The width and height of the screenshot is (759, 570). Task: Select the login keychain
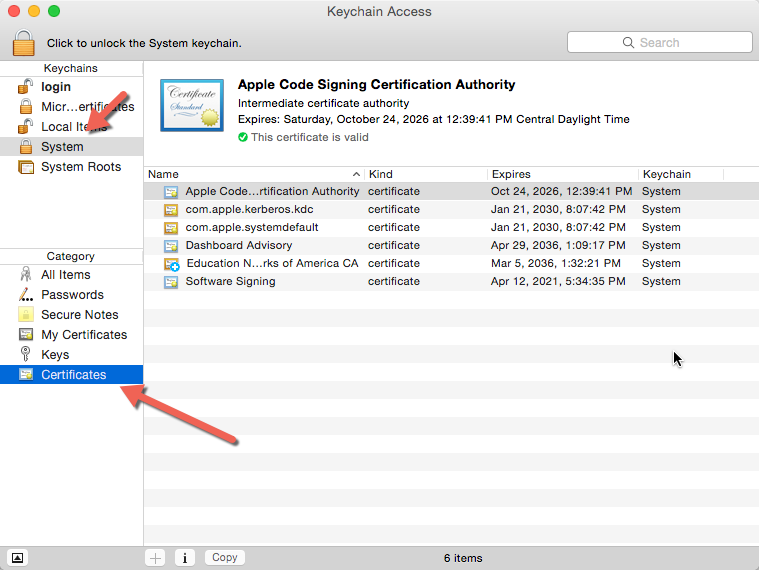tap(72, 87)
